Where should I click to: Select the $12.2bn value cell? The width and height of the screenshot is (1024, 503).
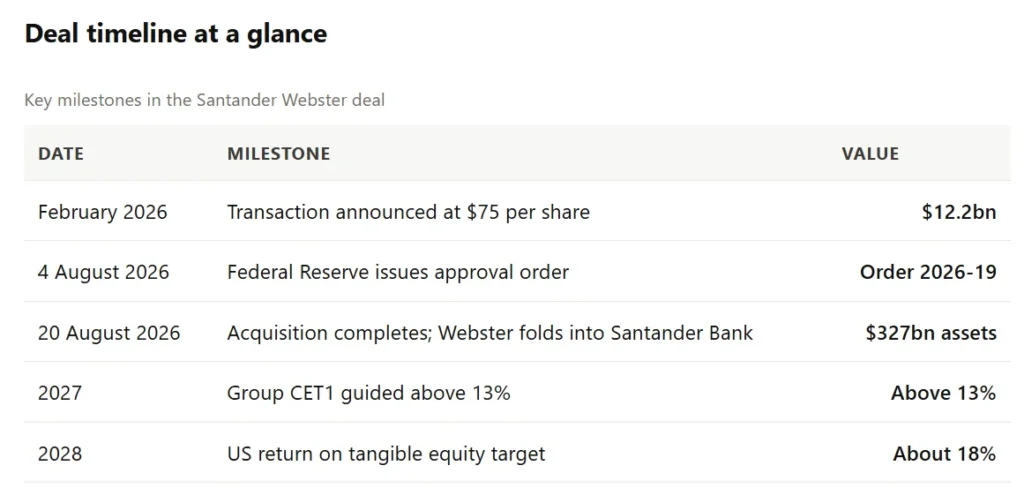pos(959,212)
